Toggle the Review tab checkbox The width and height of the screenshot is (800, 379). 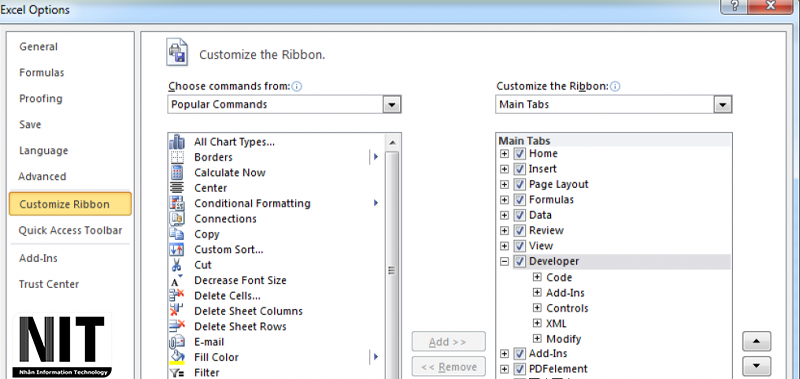tap(519, 231)
